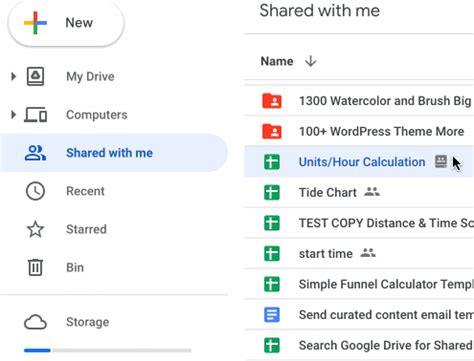The image size is (474, 361).
Task: Go to the Recent sidebar item
Action: coord(114,191)
